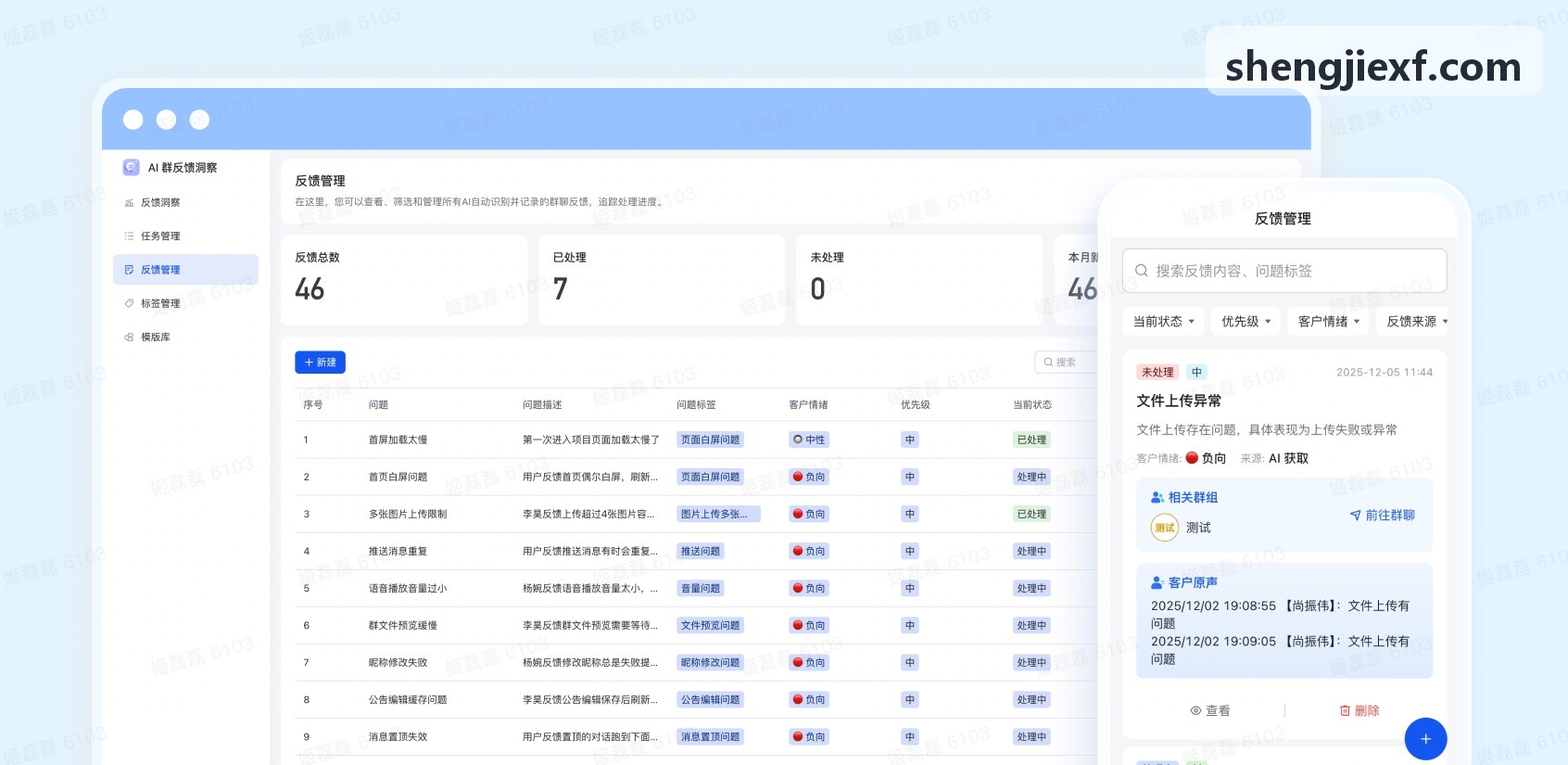Select 反馈管理 in the sidebar
Screen dimensions: 1568x765
(185, 269)
